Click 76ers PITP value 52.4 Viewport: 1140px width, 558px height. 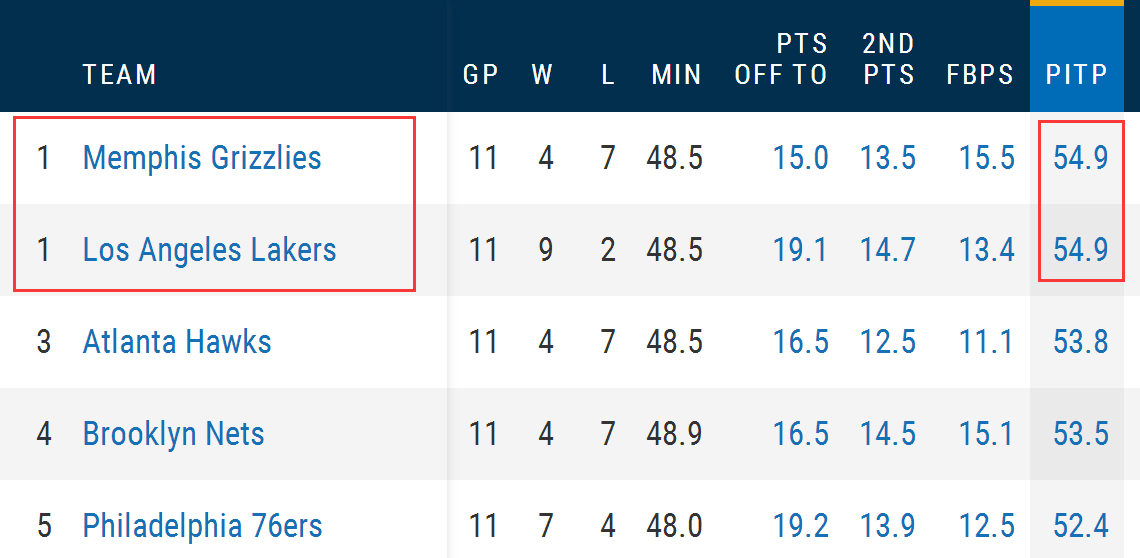(x=1080, y=525)
